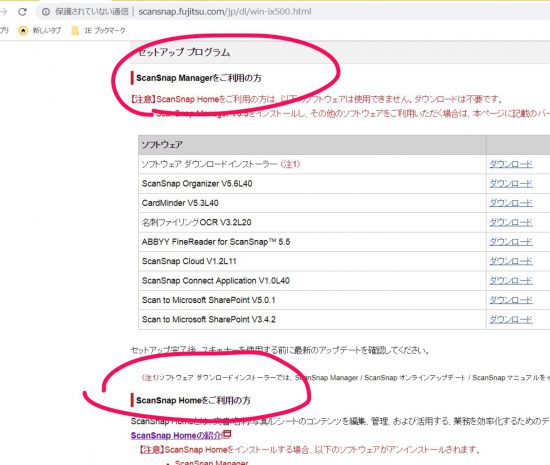Open the ScanSnap Homeの紹介 link
Image resolution: width=550 pixels, height=465 pixels.
click(x=176, y=436)
